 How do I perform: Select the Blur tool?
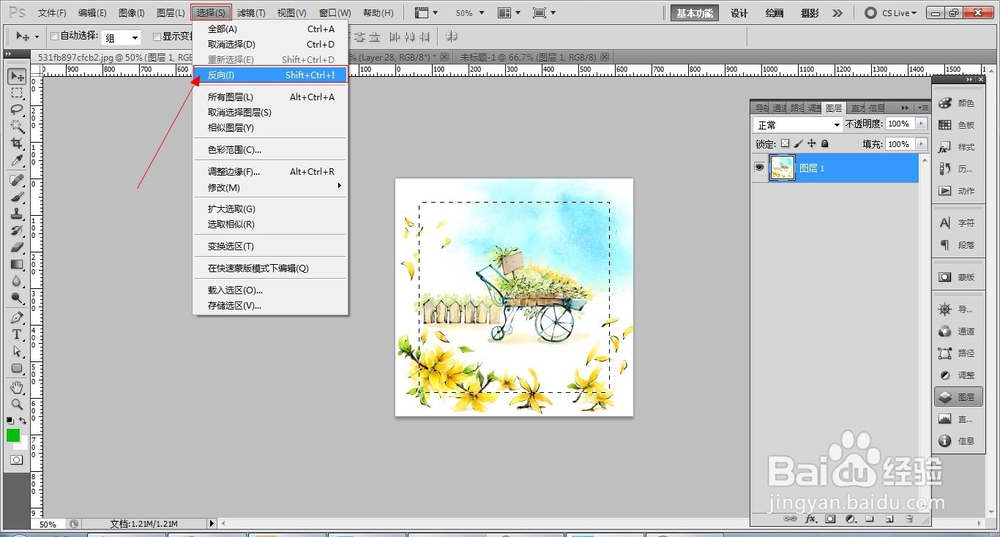pyautogui.click(x=17, y=281)
